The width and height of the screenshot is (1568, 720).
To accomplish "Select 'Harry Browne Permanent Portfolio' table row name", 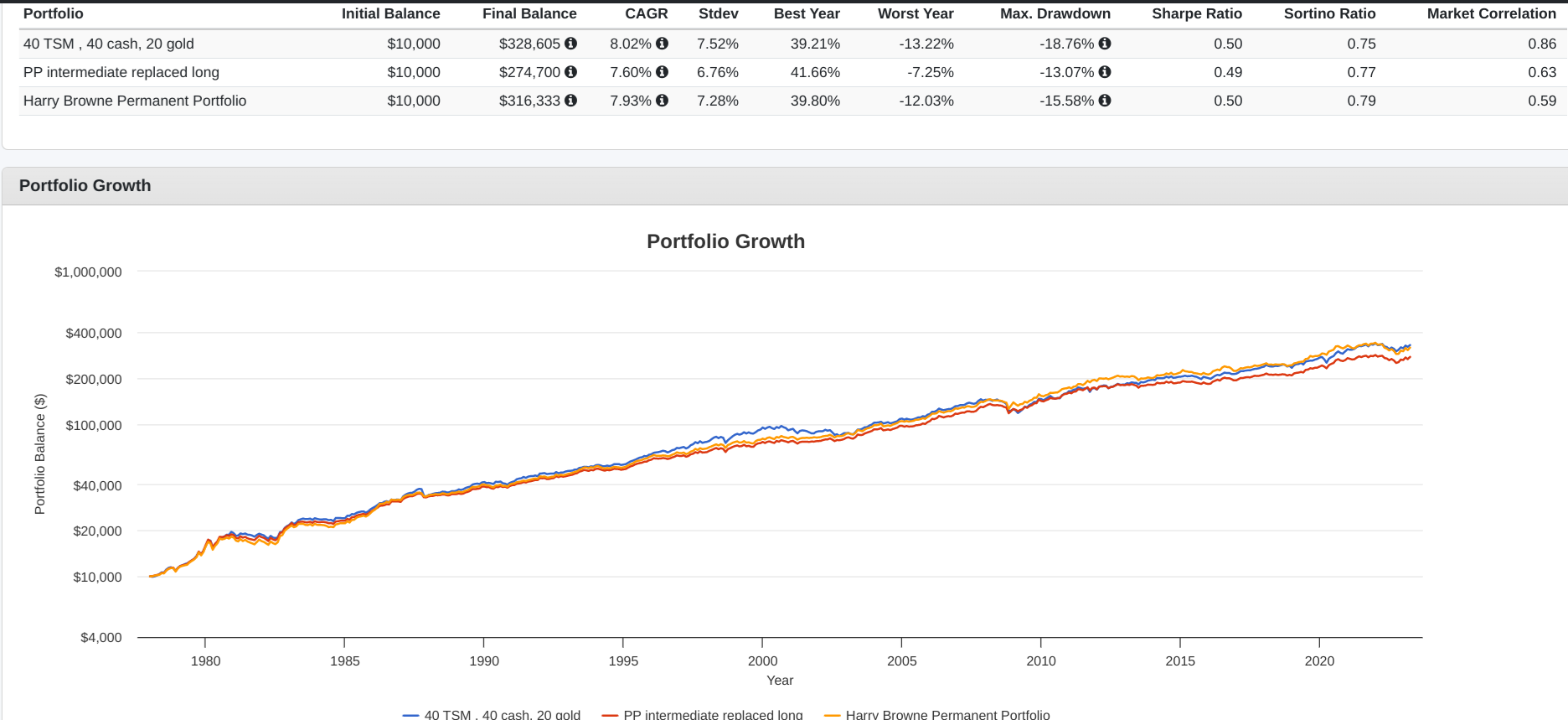I will pyautogui.click(x=135, y=101).
